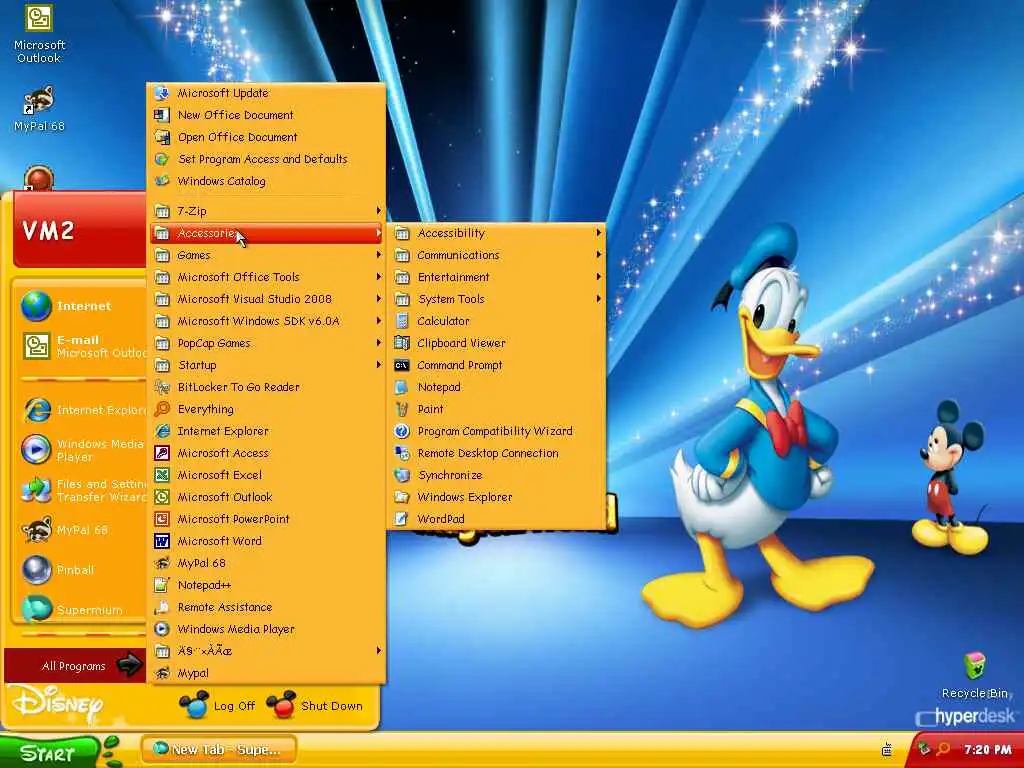Open Recycle Bin on desktop
The image size is (1024, 768).
coord(974,675)
